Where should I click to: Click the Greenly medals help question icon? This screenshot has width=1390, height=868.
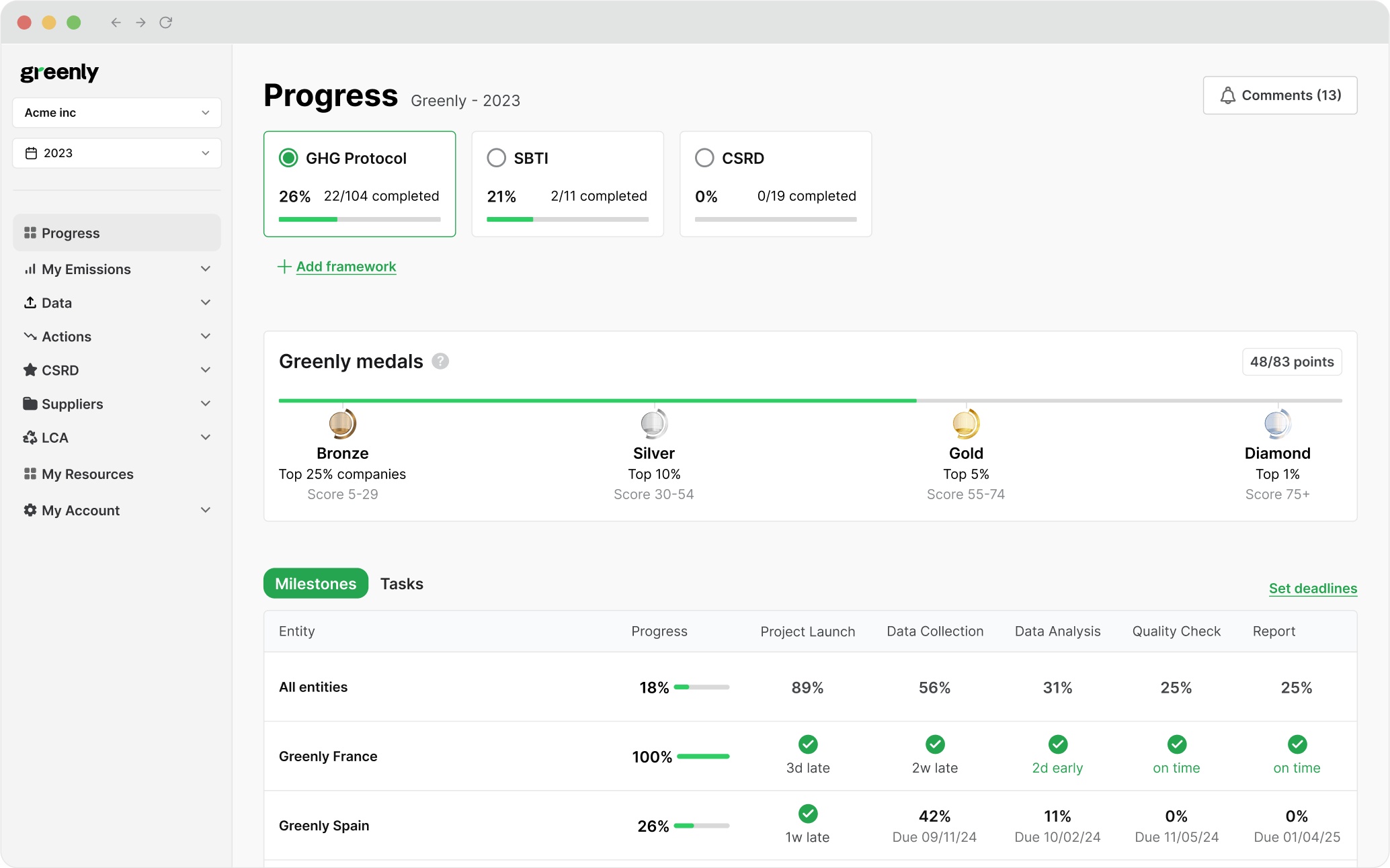tap(440, 361)
